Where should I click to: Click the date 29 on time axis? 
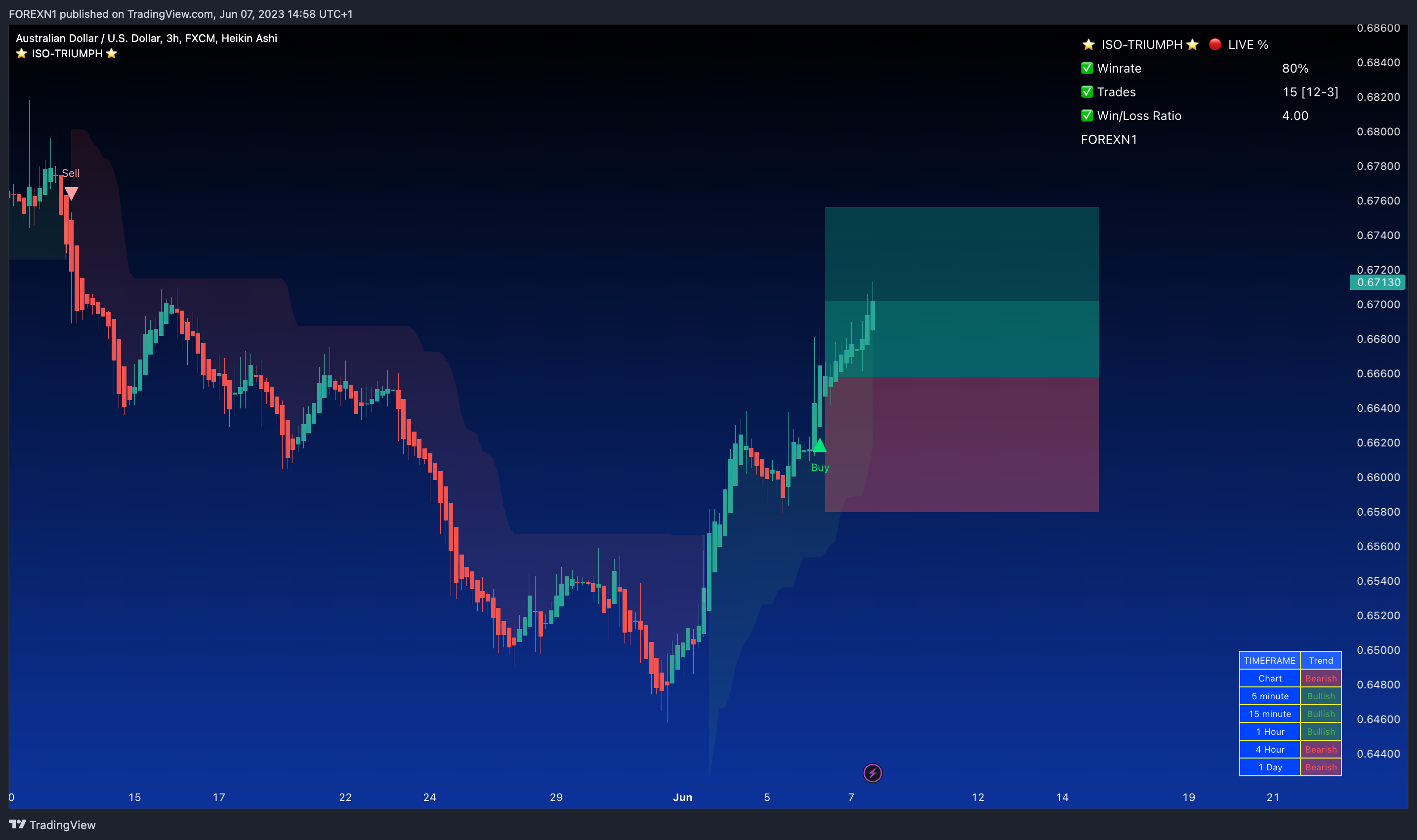(x=556, y=797)
